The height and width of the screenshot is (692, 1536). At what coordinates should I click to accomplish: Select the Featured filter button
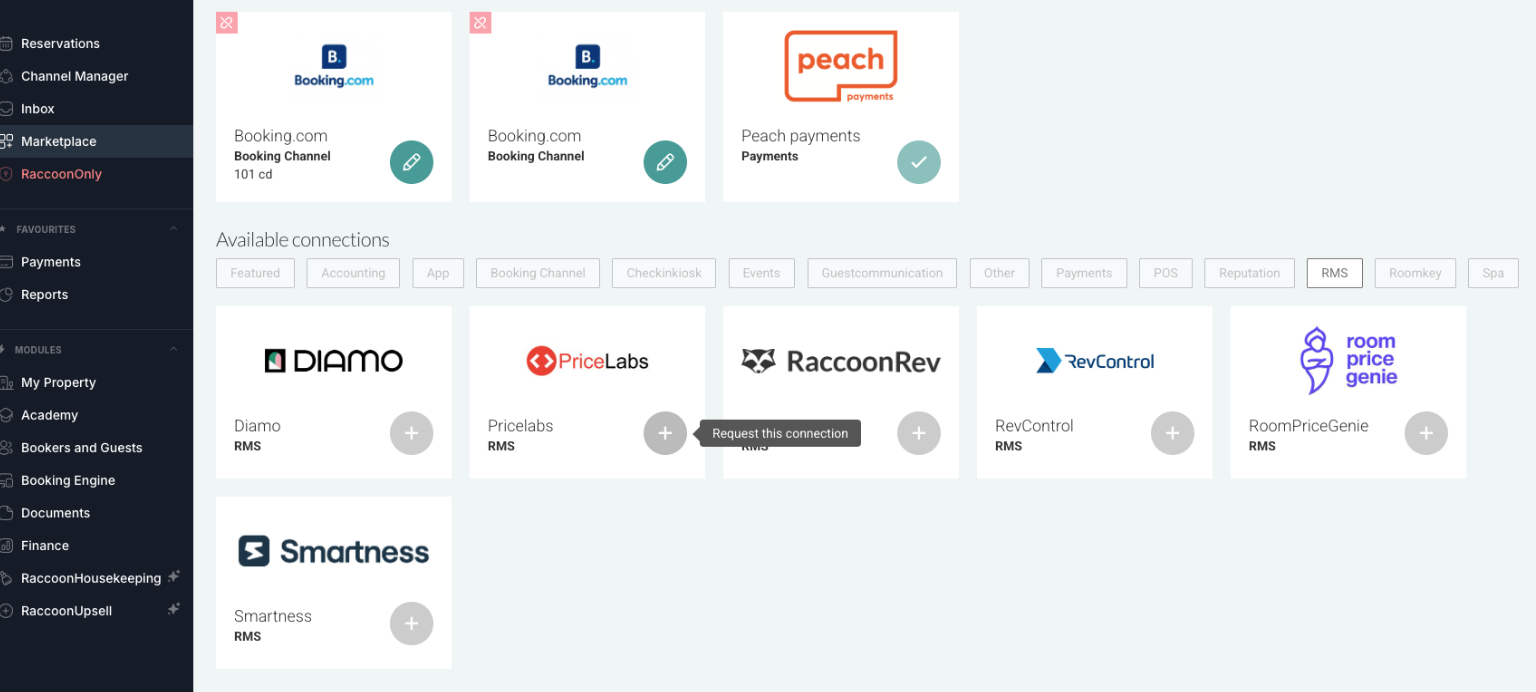pos(255,273)
